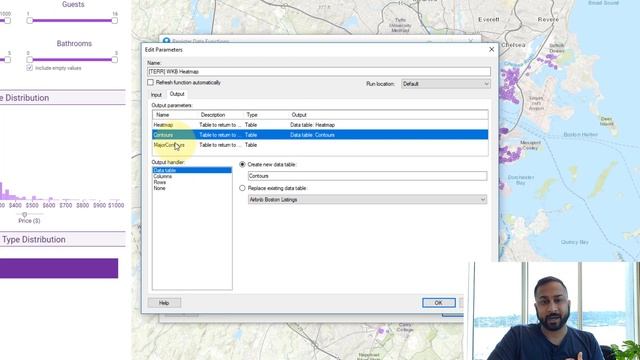Close the Edit Parameters dialog
Screen dimensions: 640x360
(x=491, y=49)
